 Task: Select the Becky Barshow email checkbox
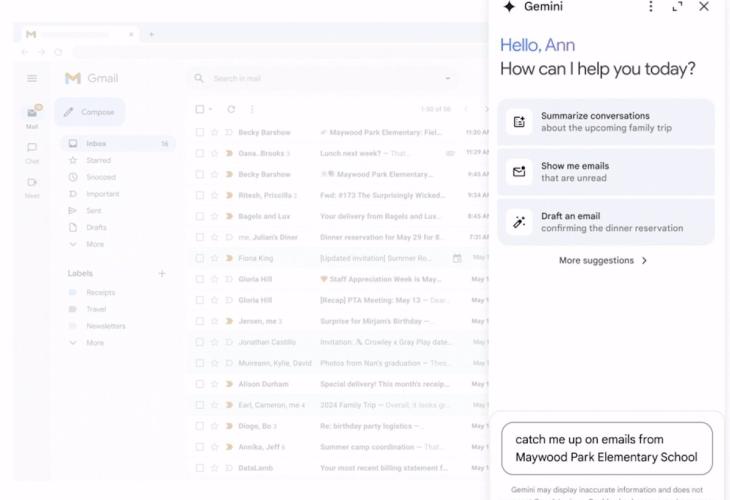(x=200, y=132)
